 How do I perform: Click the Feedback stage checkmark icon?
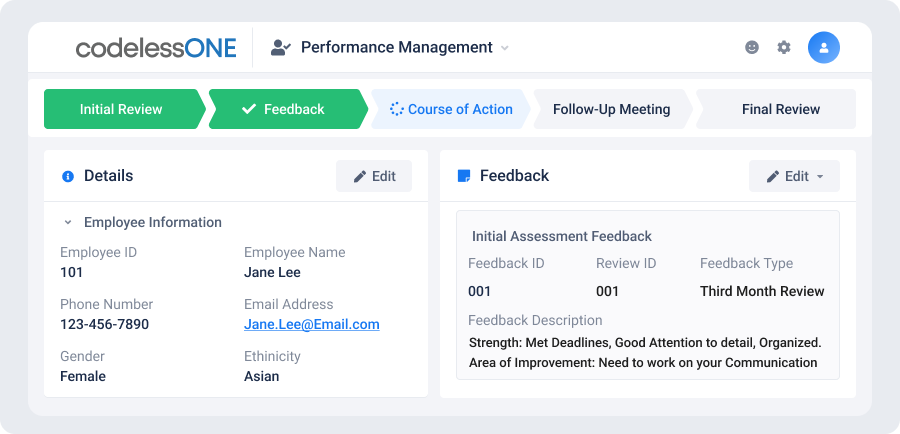pyautogui.click(x=249, y=109)
